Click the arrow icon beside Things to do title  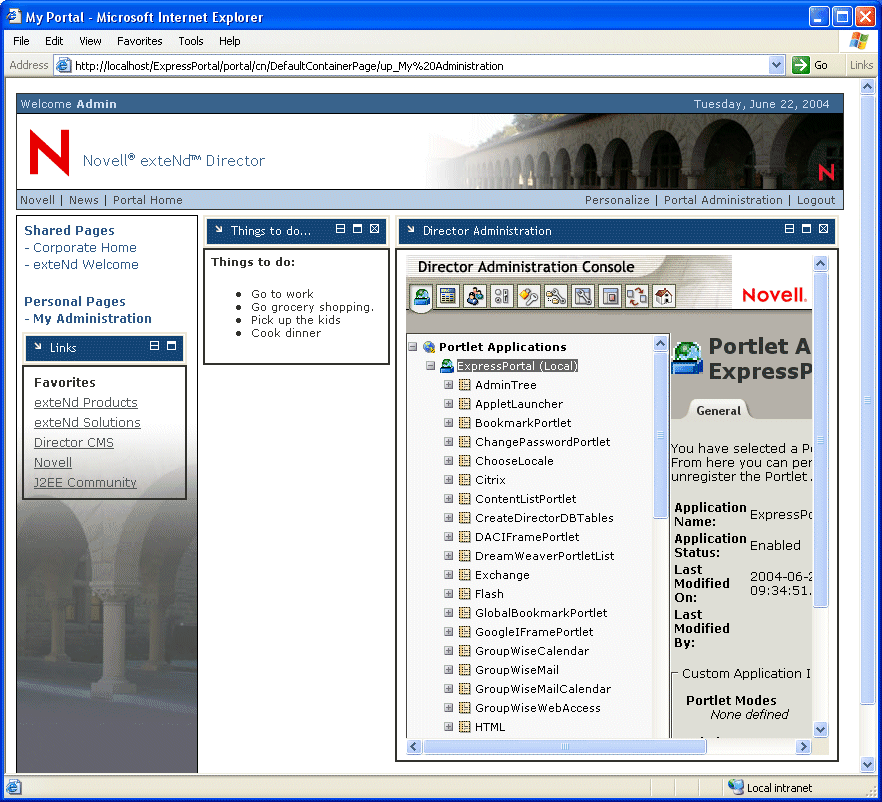(x=219, y=229)
